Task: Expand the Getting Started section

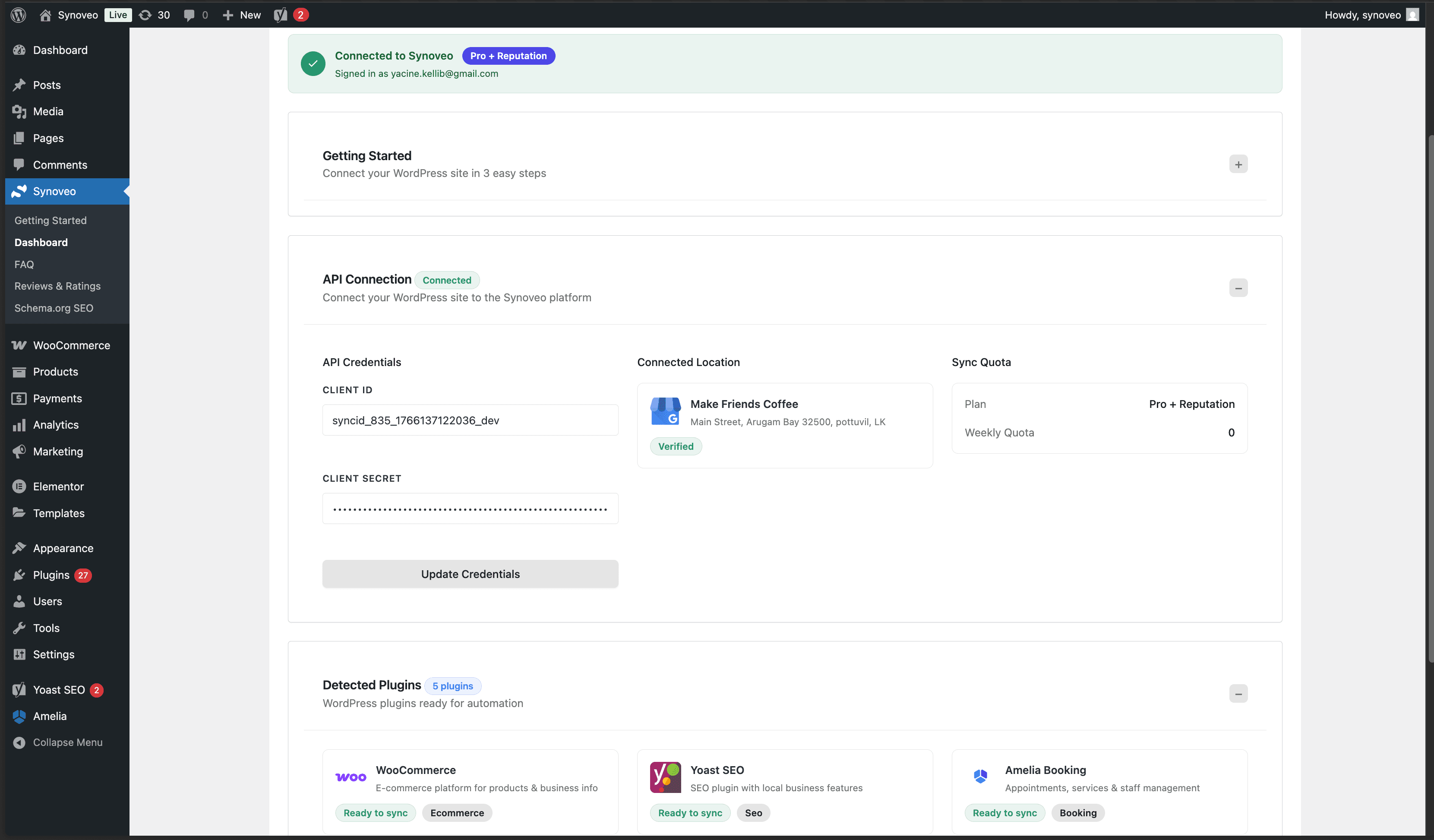Action: [1238, 164]
